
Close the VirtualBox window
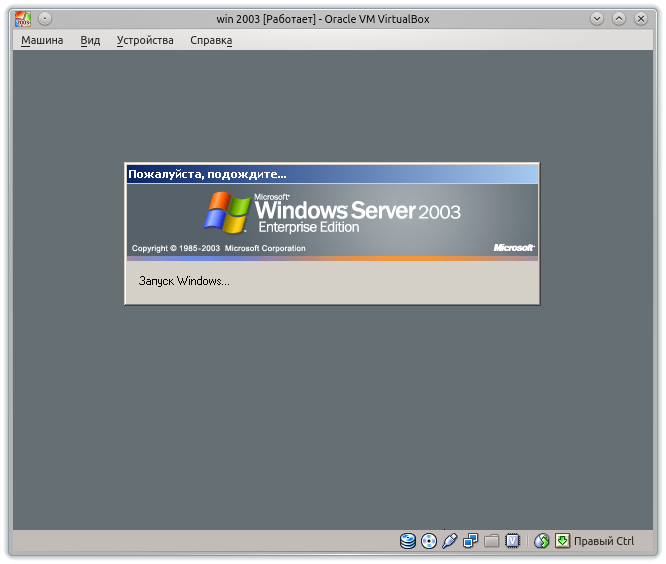coord(641,19)
